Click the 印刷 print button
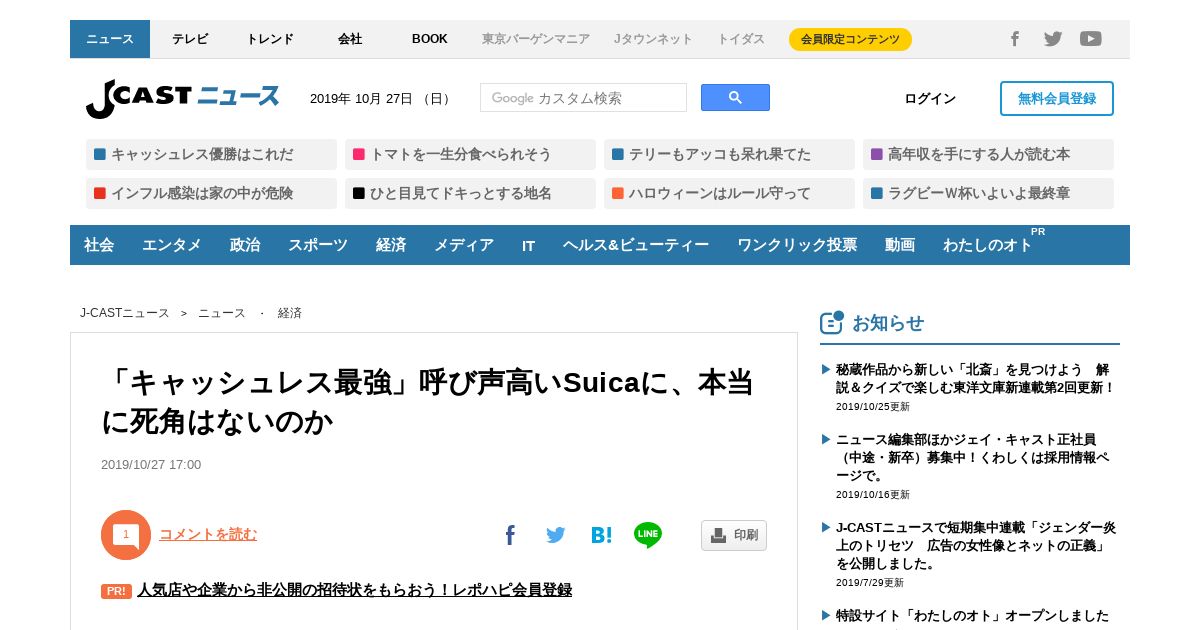Viewport: 1200px width, 630px height. (734, 535)
